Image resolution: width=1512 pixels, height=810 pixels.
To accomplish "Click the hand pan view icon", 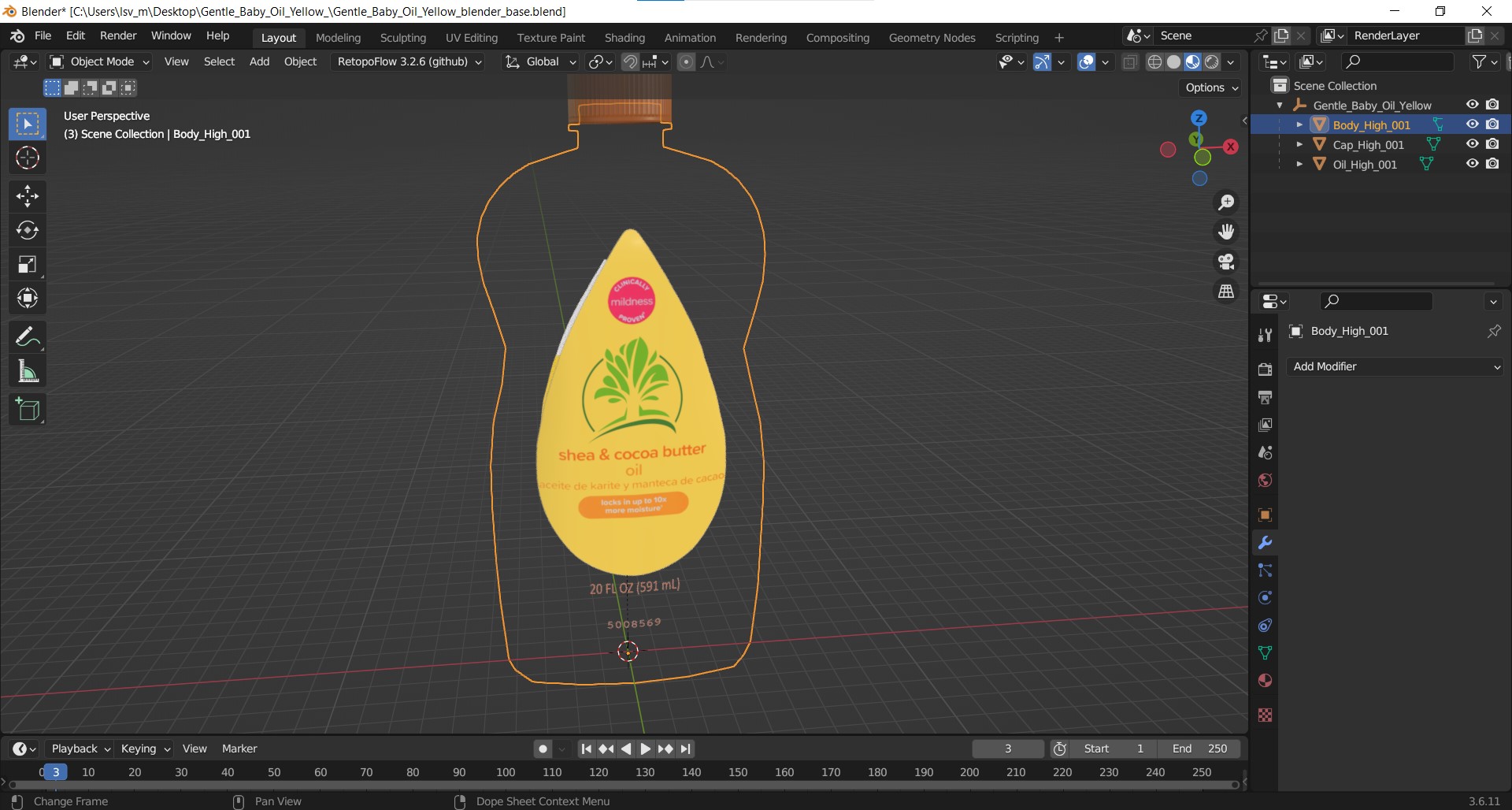I will [1226, 232].
